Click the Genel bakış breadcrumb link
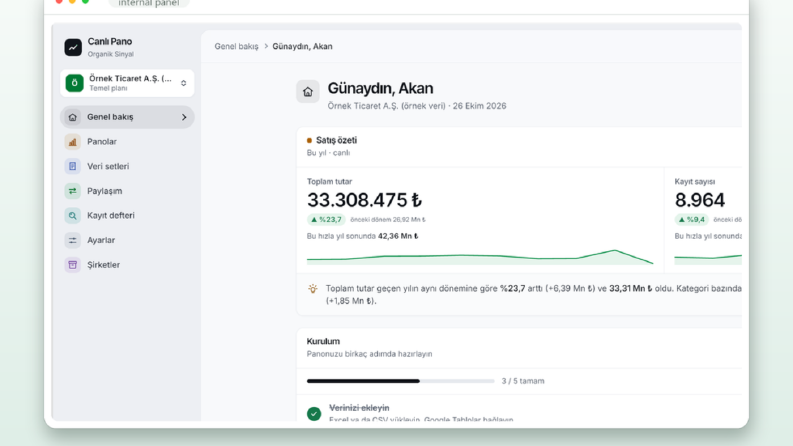The image size is (793, 446). click(236, 47)
